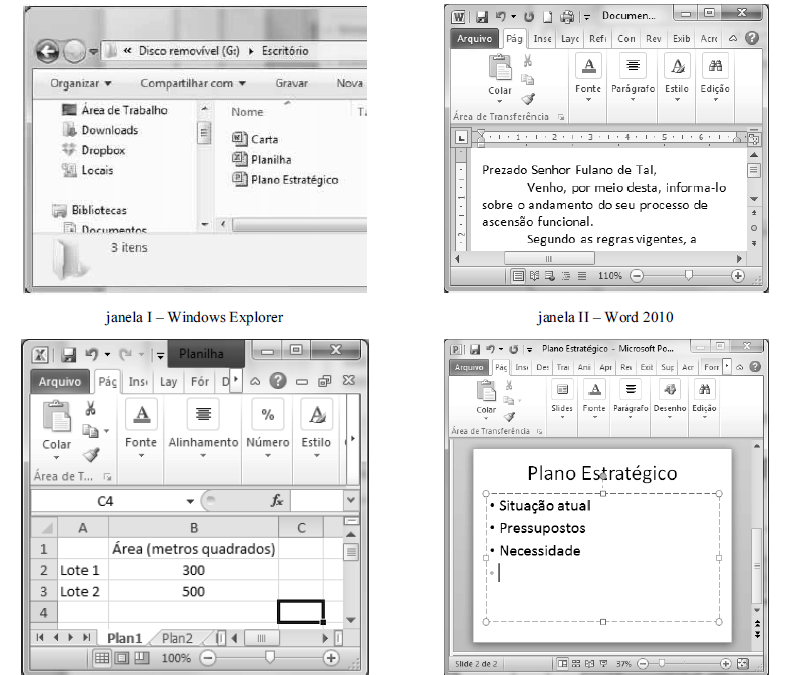Click the Gravar button in Explorer toolbar

(291, 83)
